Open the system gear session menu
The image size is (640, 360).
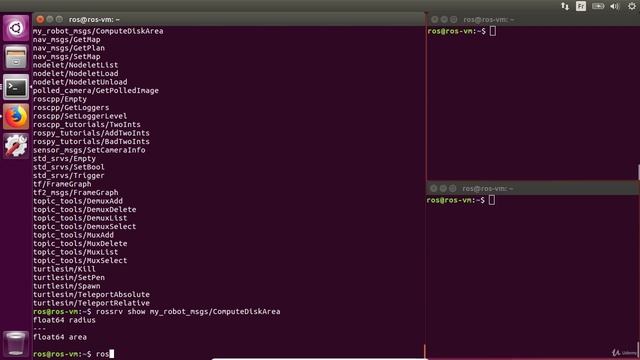tap(632, 6)
